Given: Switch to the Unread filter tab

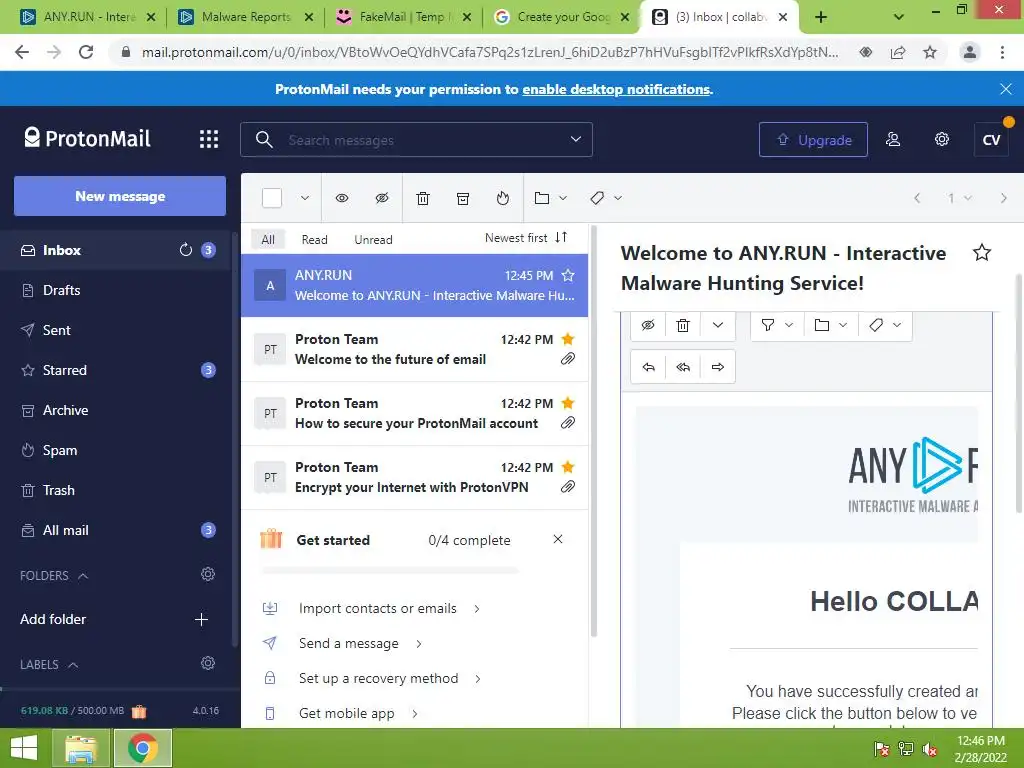Looking at the screenshot, I should [x=374, y=240].
